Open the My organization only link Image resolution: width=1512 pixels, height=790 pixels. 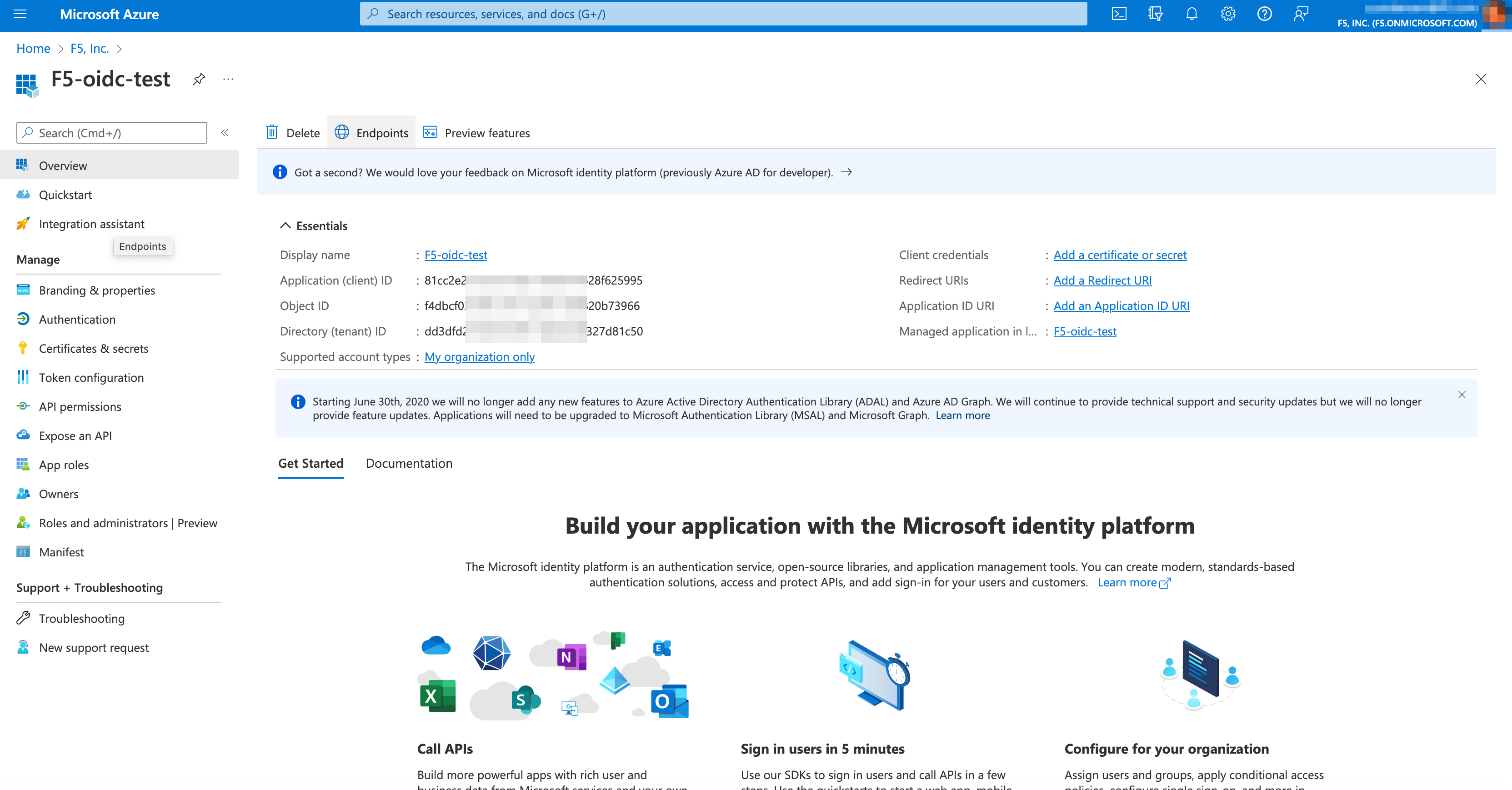(479, 356)
